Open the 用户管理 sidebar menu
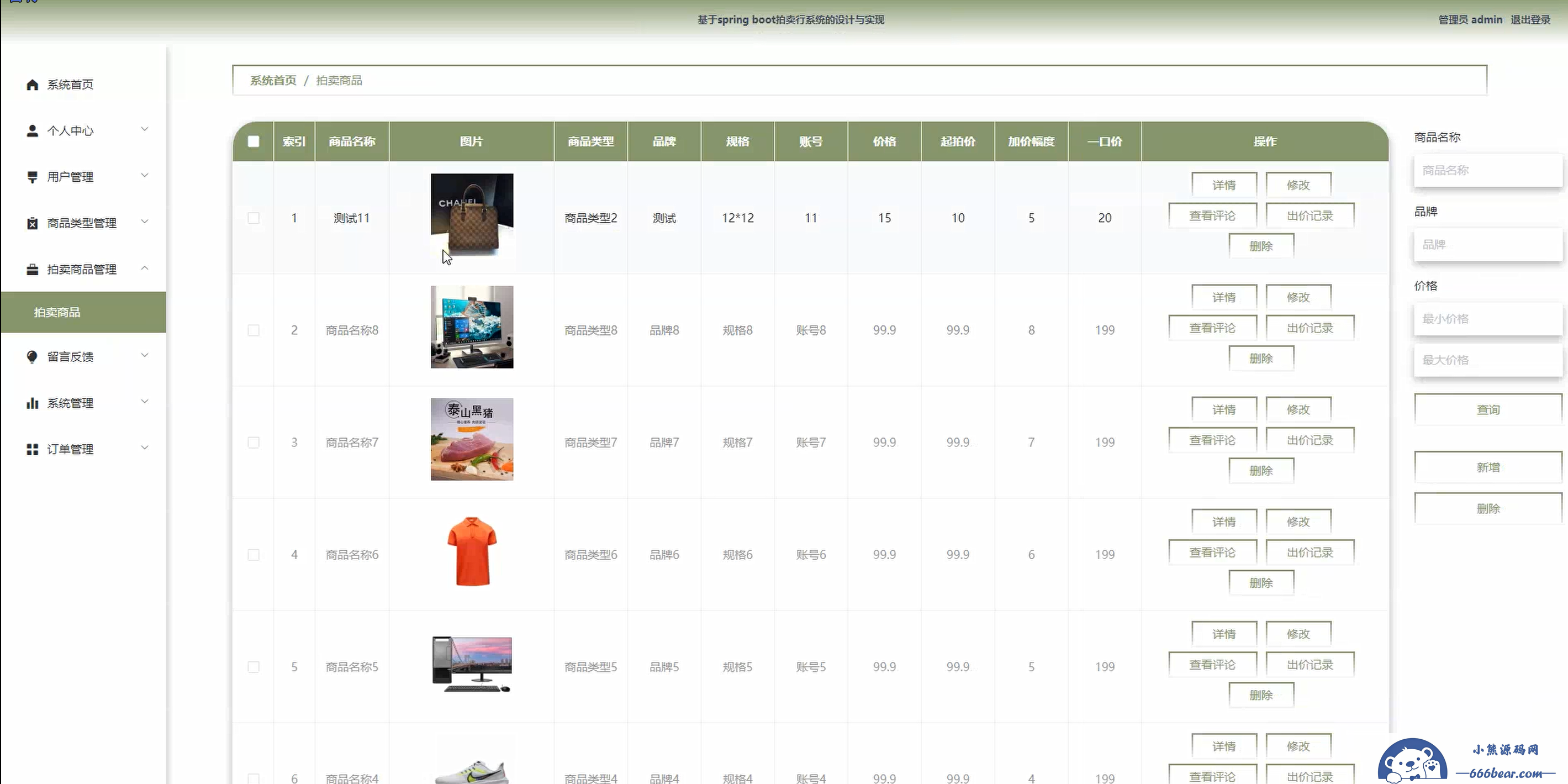The image size is (1568, 784). pos(83,177)
